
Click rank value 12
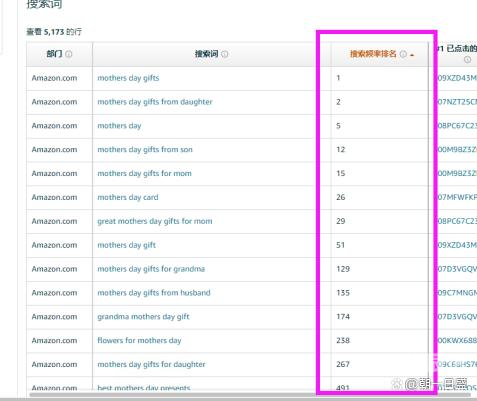click(341, 150)
